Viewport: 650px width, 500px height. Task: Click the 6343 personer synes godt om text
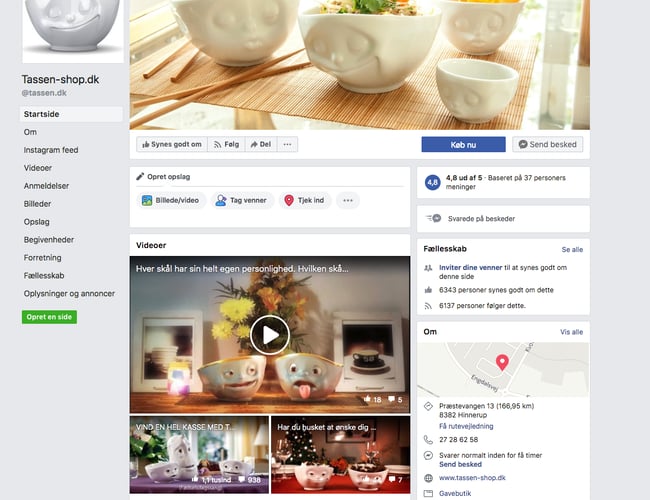(x=496, y=290)
